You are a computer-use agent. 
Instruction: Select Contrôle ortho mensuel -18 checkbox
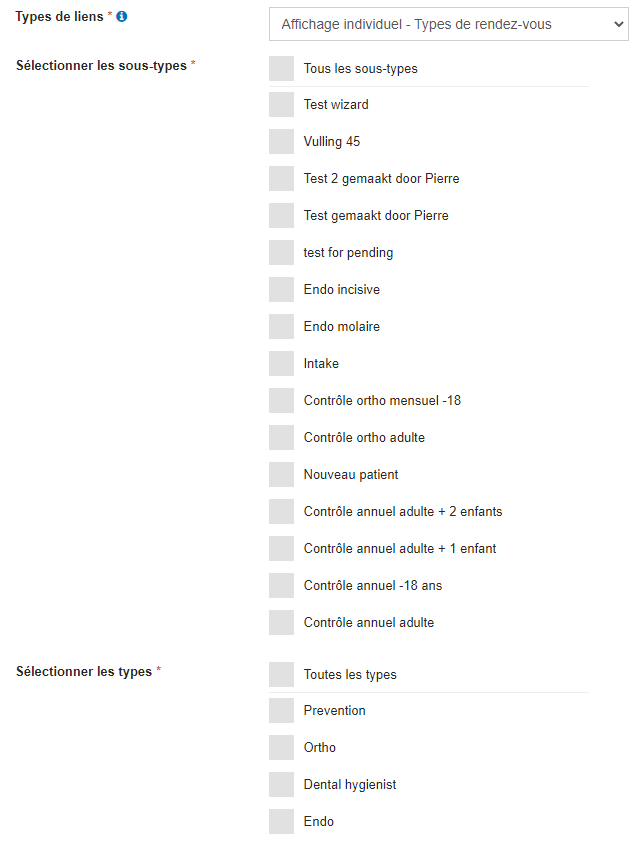click(x=281, y=400)
